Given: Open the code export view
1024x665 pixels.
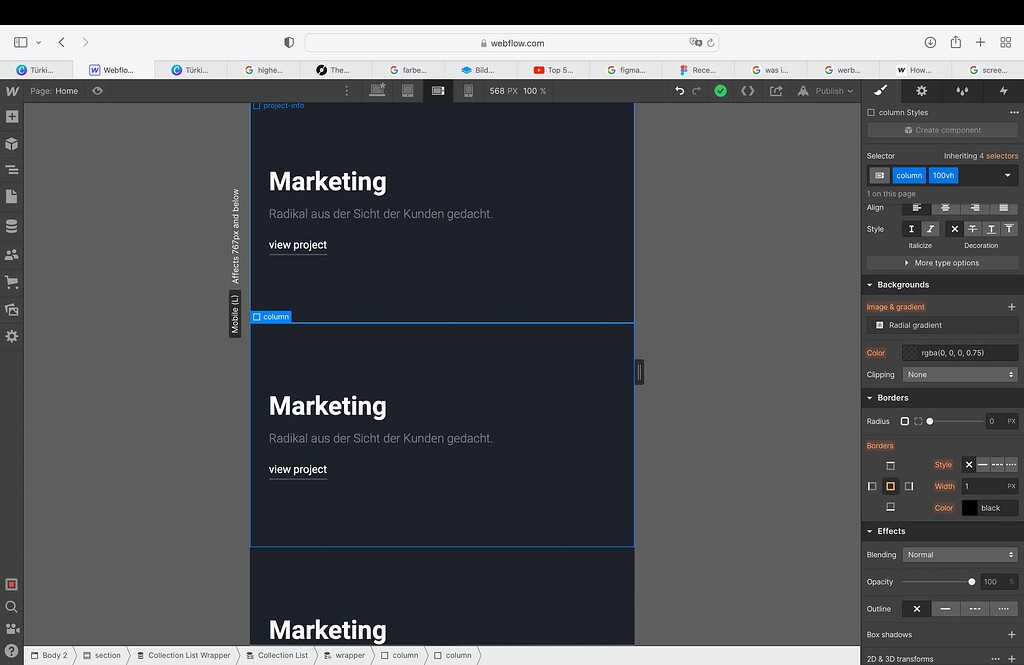Looking at the screenshot, I should 747,90.
